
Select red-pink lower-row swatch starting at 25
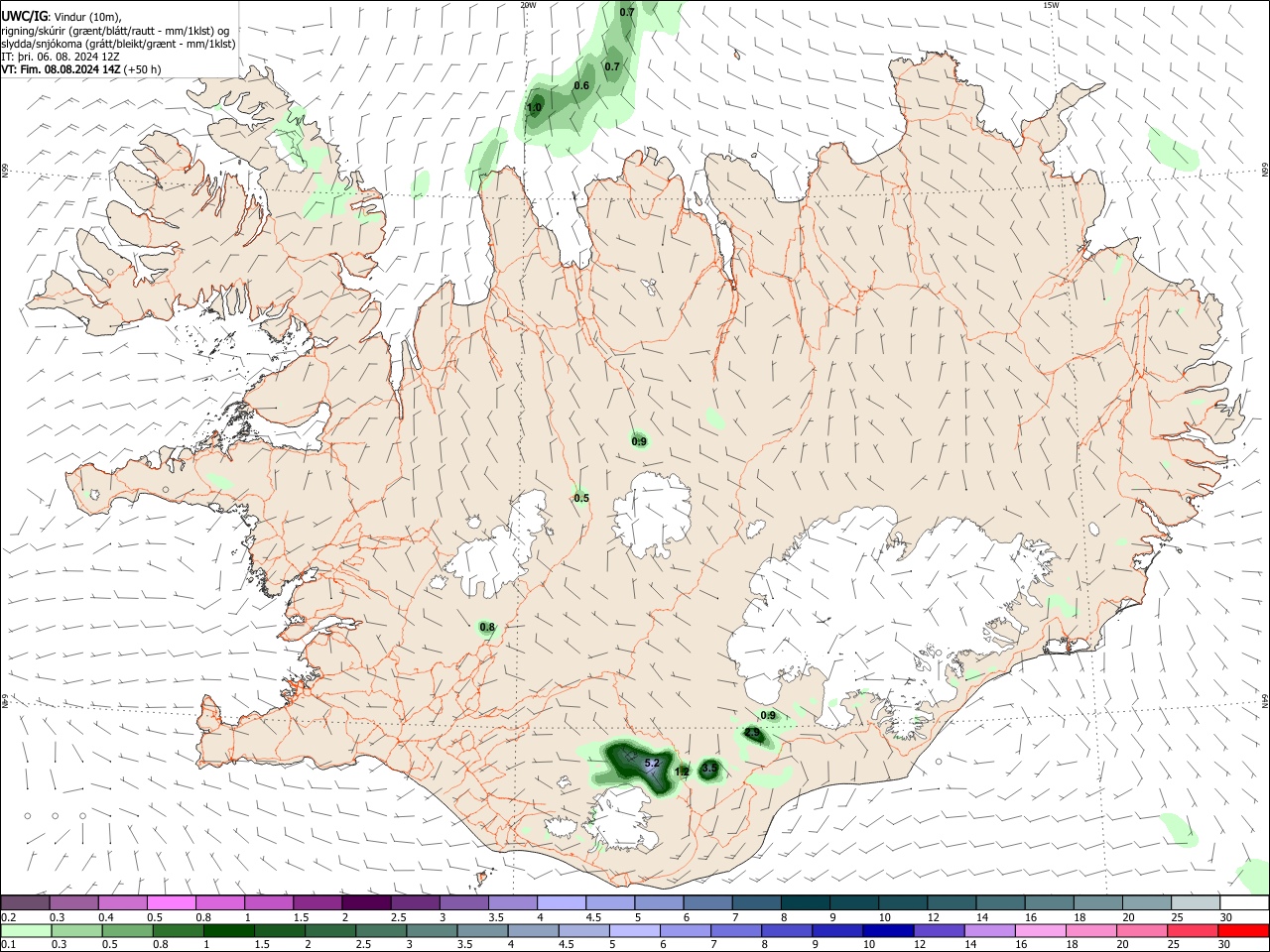point(1192,931)
